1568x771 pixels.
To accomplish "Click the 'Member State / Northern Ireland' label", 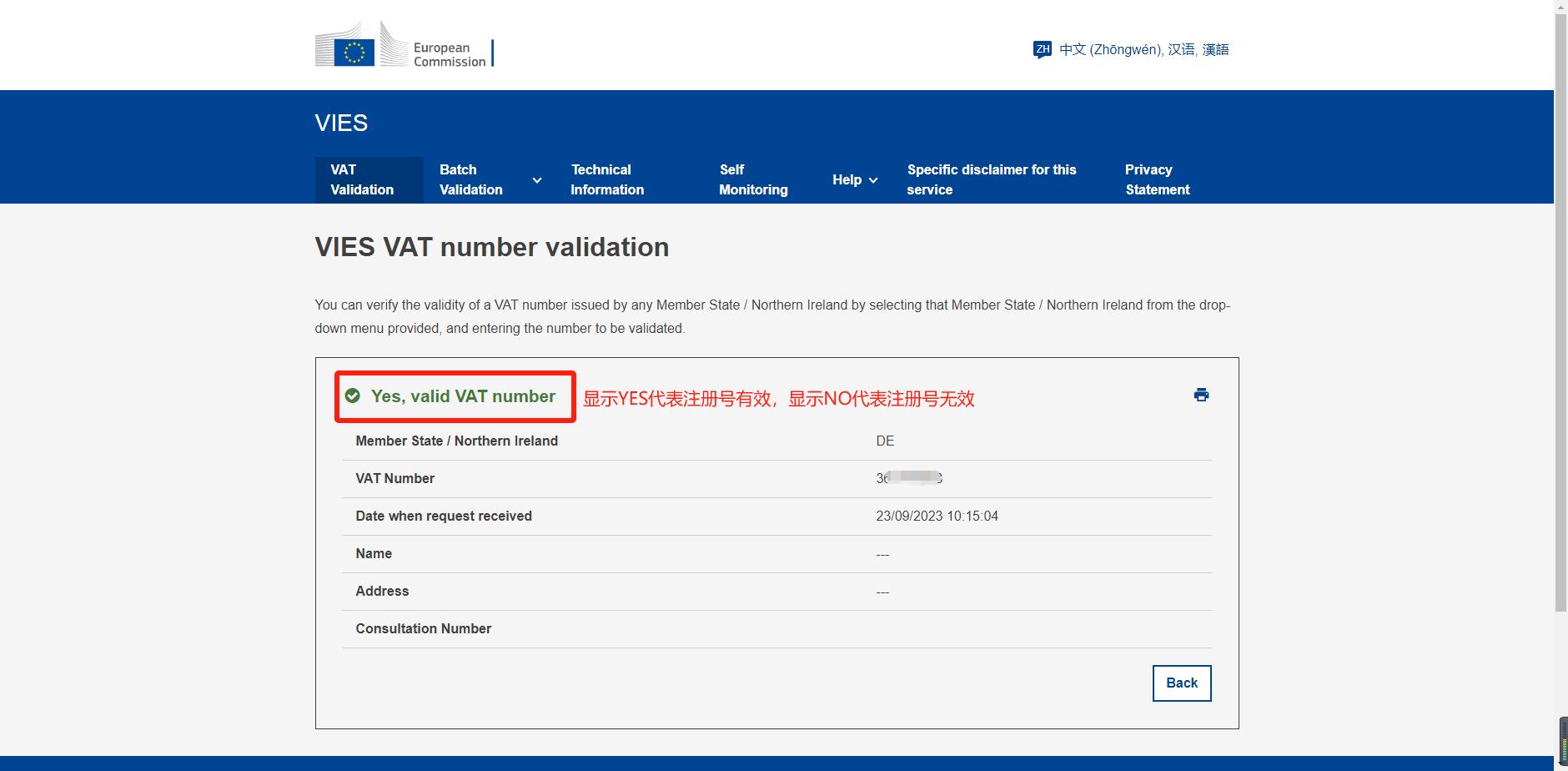I will pos(457,441).
